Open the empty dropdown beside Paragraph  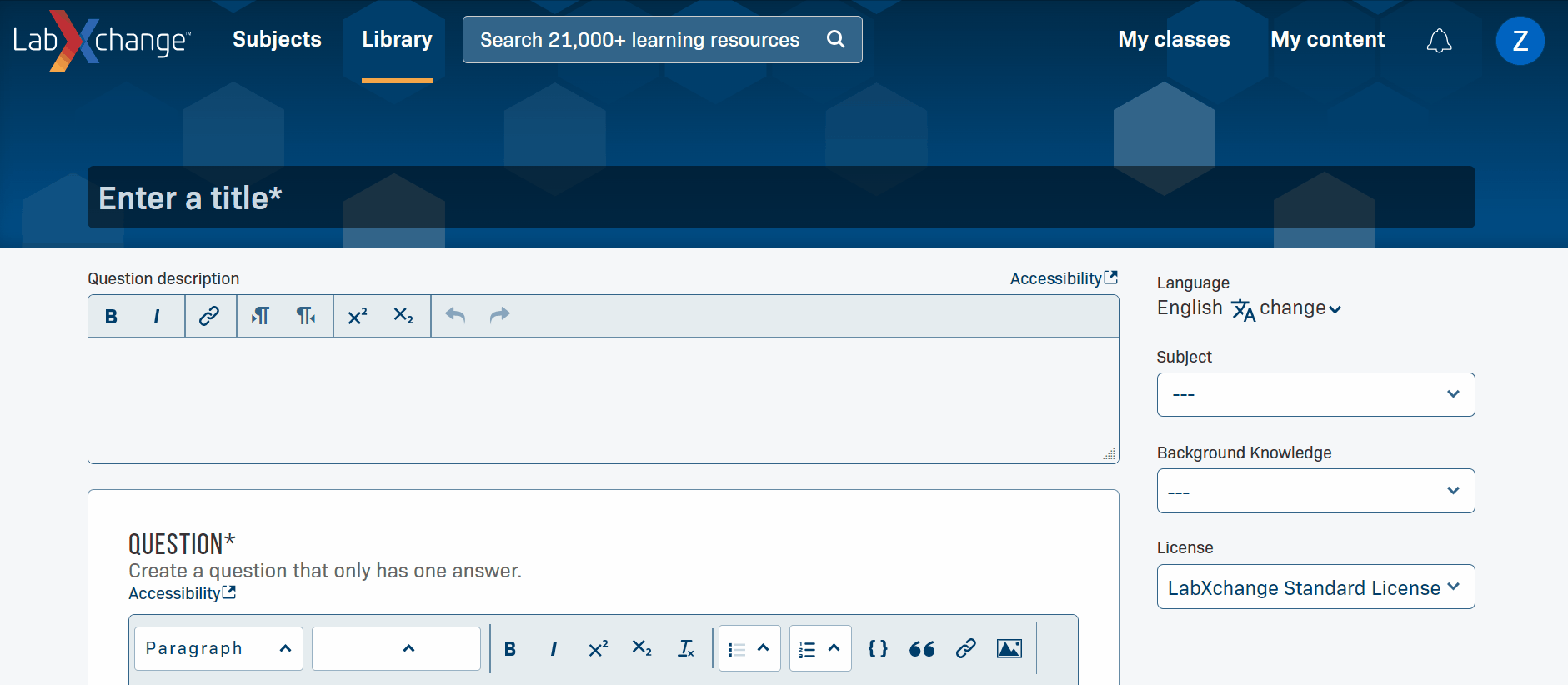click(396, 648)
